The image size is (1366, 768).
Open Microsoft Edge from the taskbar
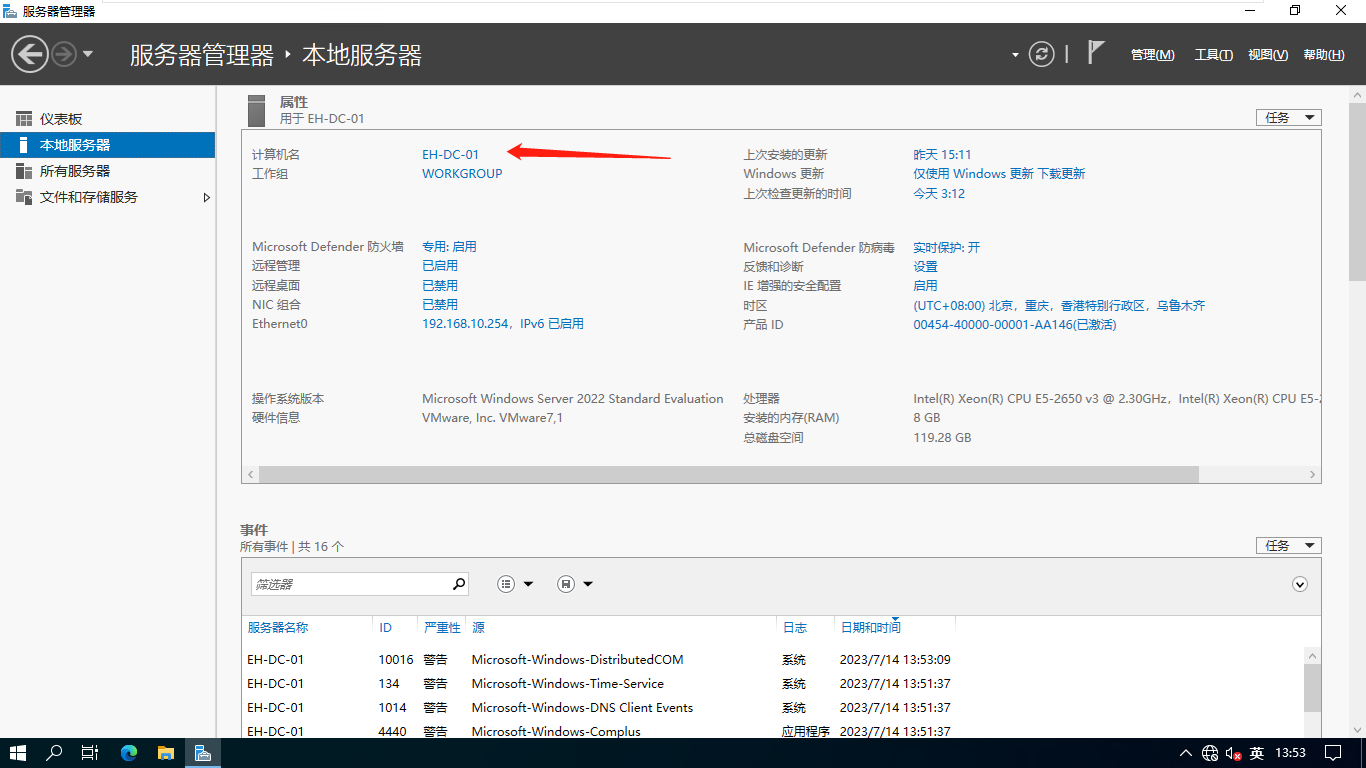coord(129,753)
